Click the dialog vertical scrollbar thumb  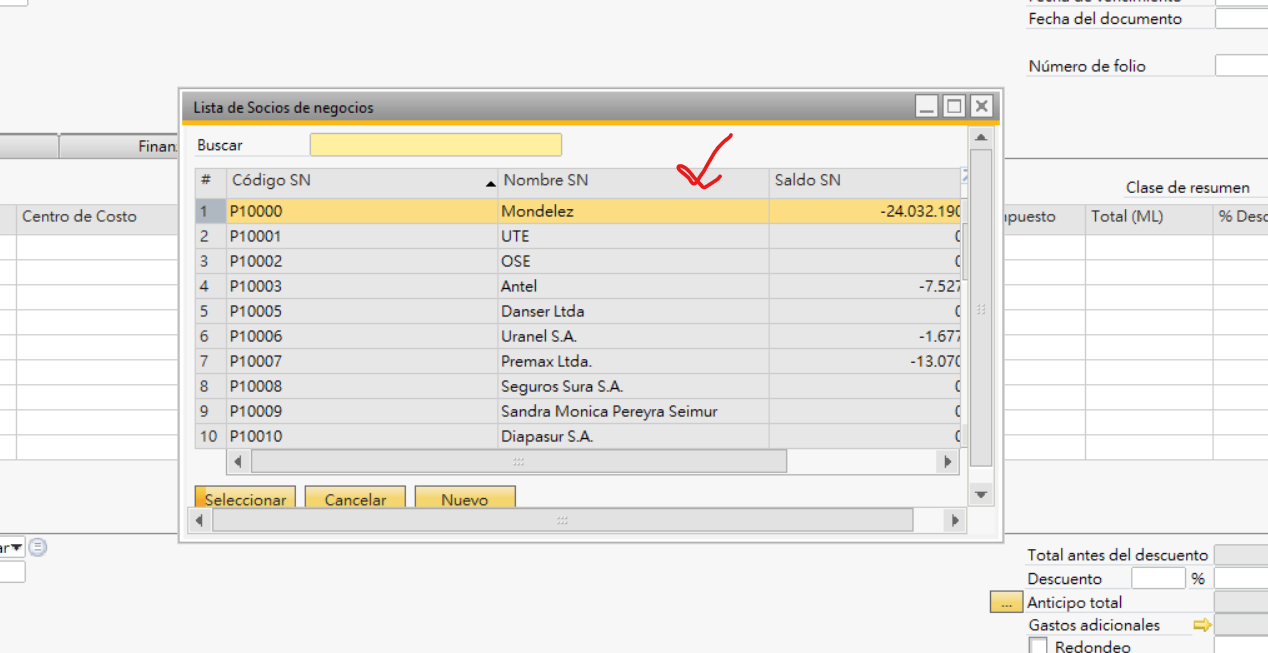(x=981, y=308)
